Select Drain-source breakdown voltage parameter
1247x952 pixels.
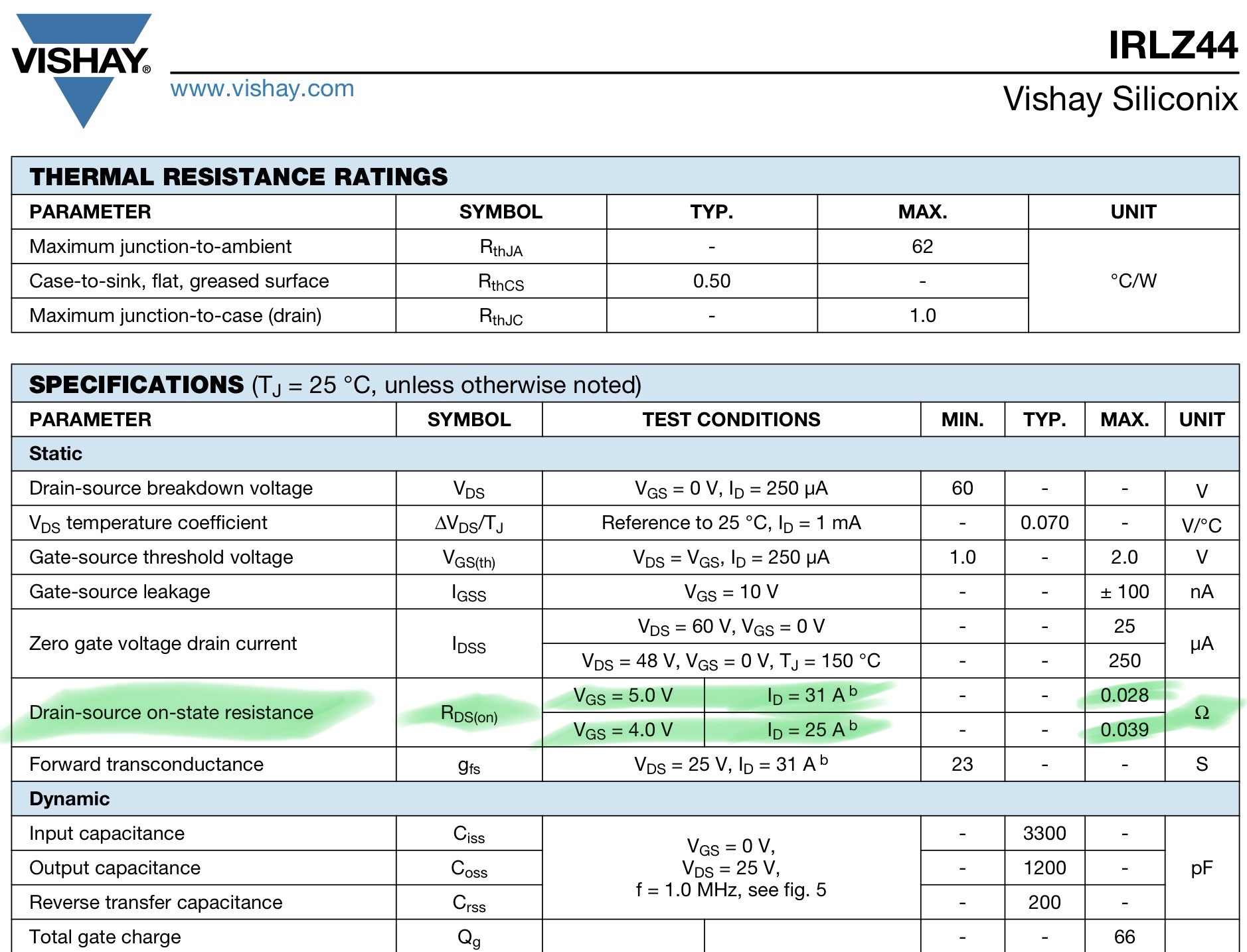tap(171, 488)
